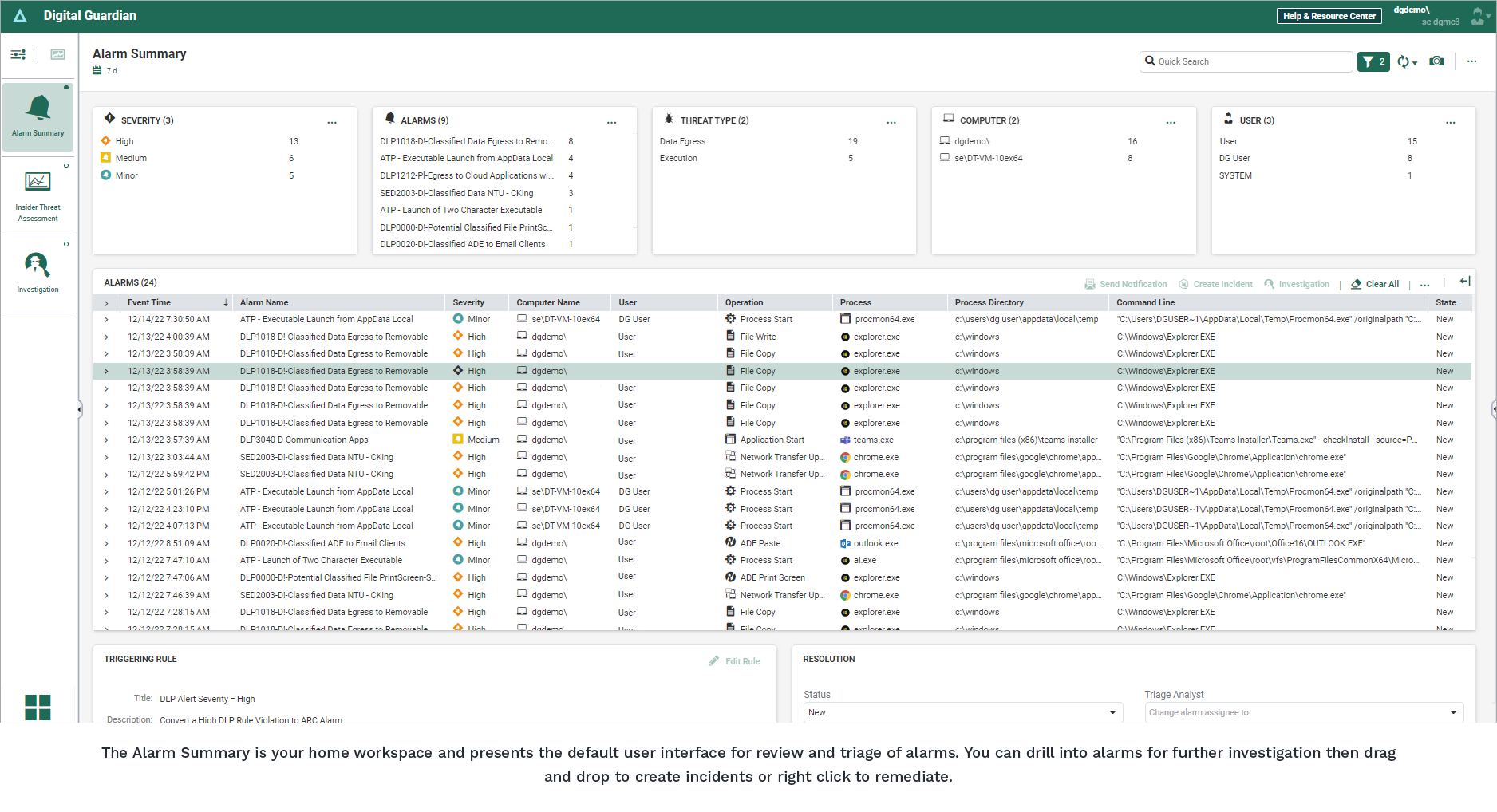
Task: Open the Triage Analyst assignee dropdown
Action: (1304, 712)
